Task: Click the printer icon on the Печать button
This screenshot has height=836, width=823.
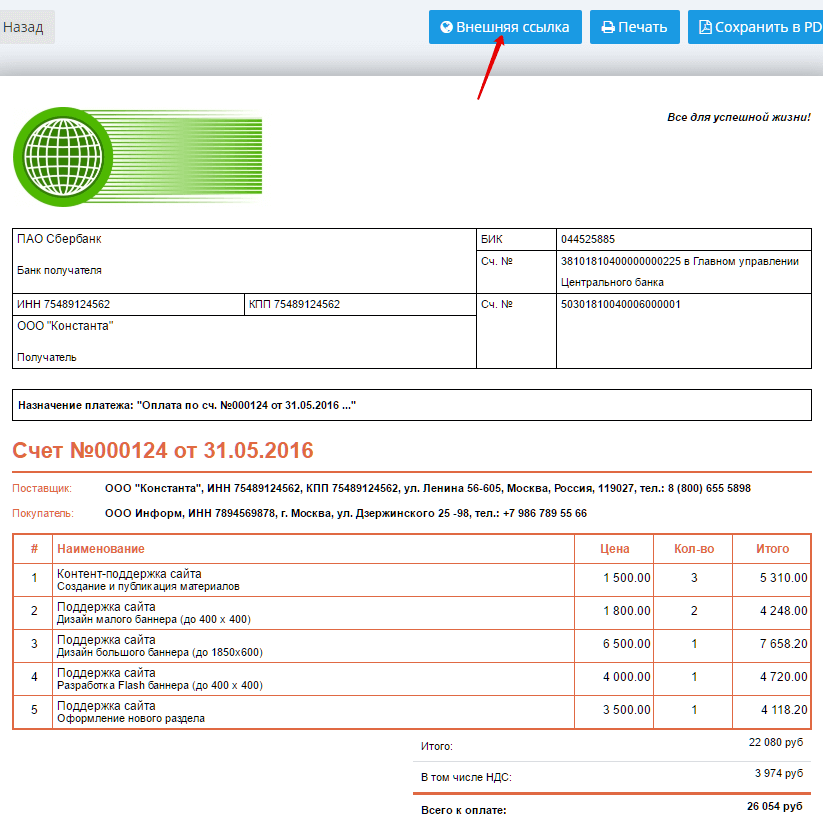Action: pos(608,28)
